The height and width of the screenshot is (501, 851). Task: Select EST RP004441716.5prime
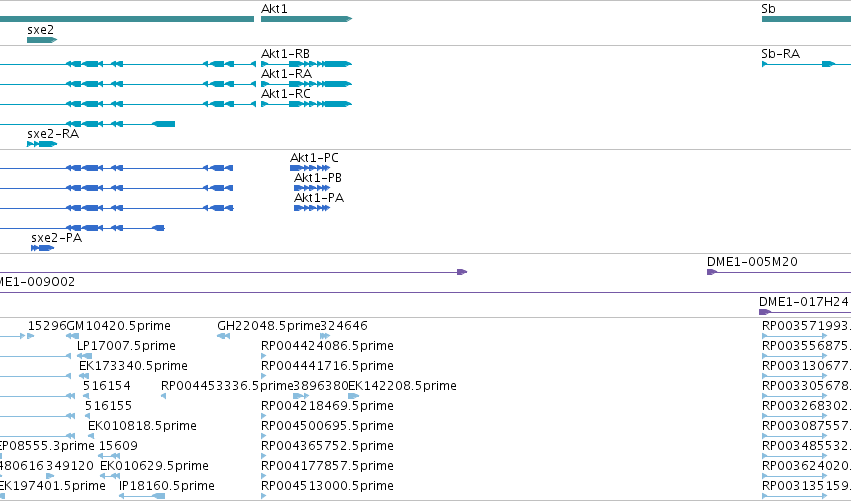coord(327,366)
